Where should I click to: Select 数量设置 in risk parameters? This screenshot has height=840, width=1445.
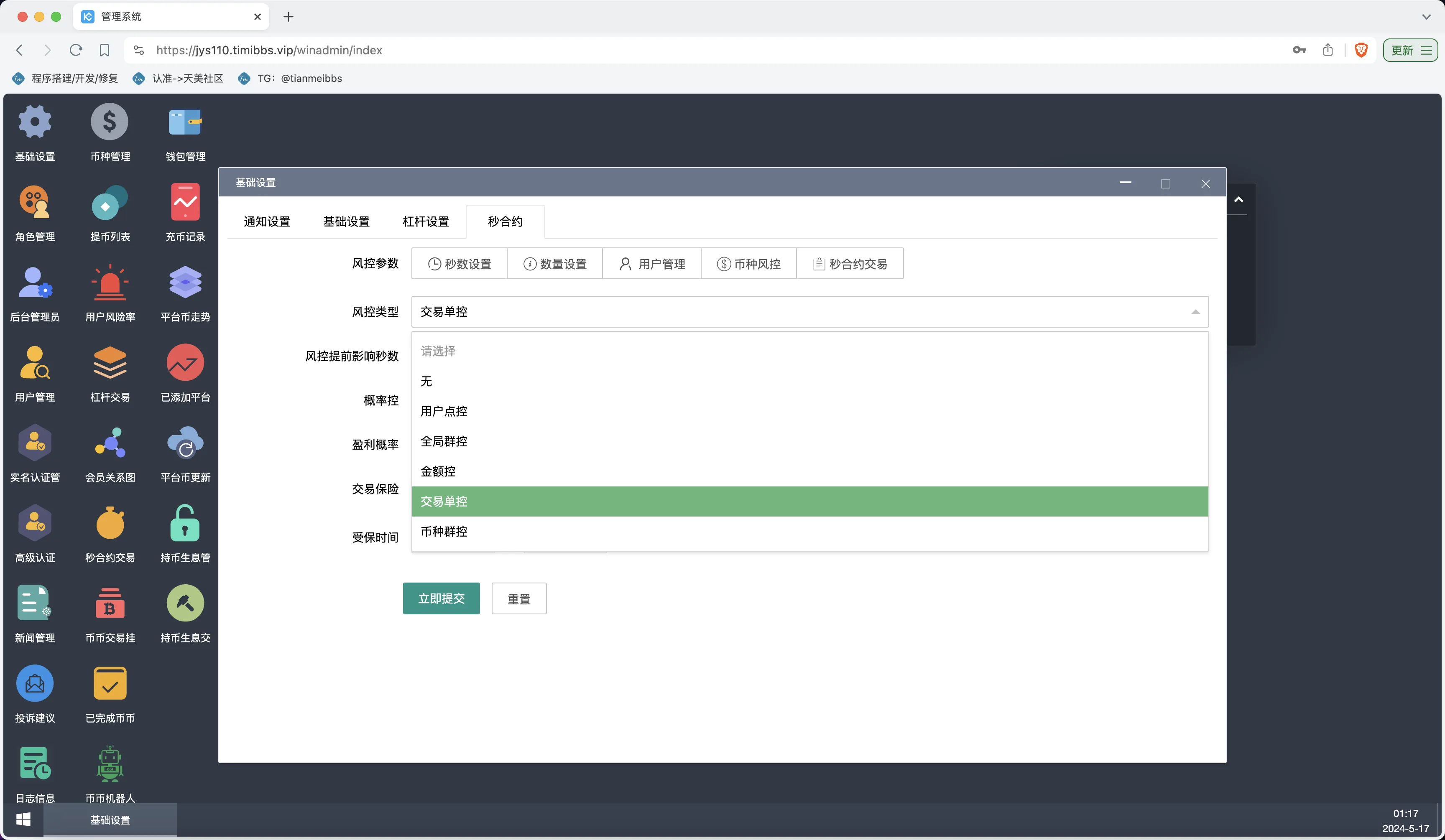click(554, 264)
